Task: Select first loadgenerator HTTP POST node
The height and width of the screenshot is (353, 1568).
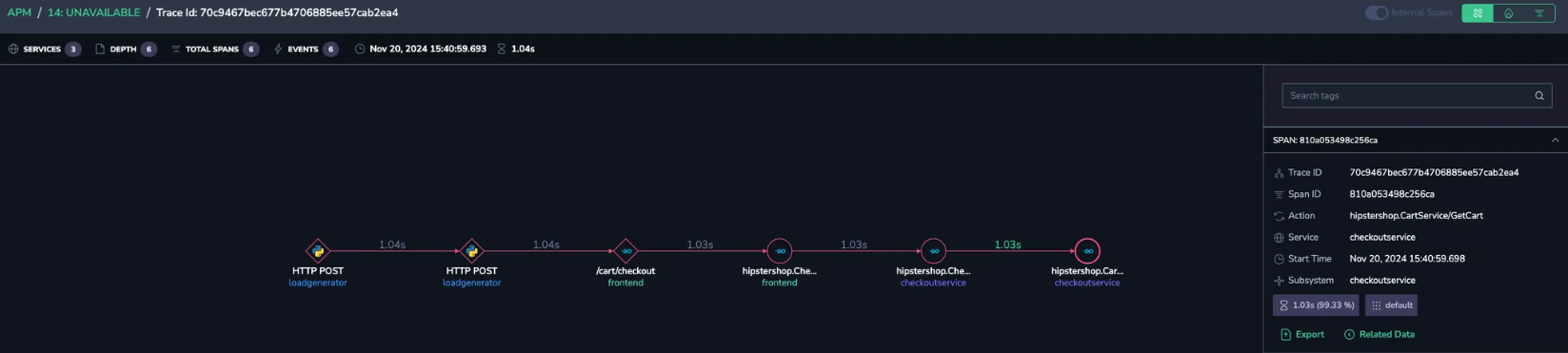Action: point(318,251)
